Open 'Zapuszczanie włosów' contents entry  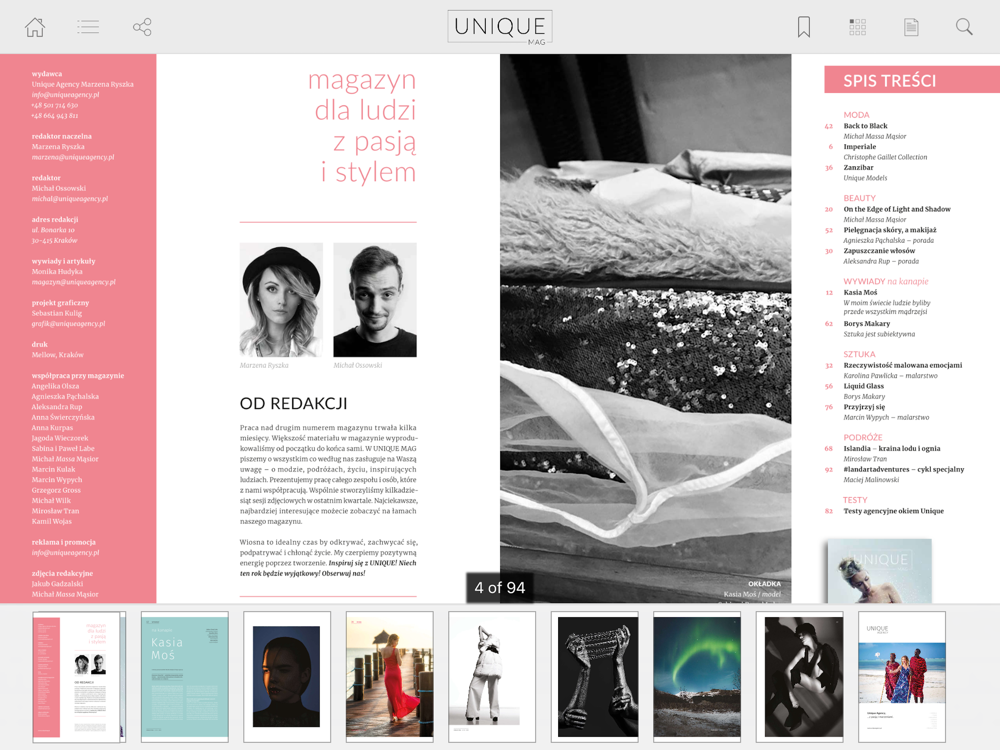(879, 251)
